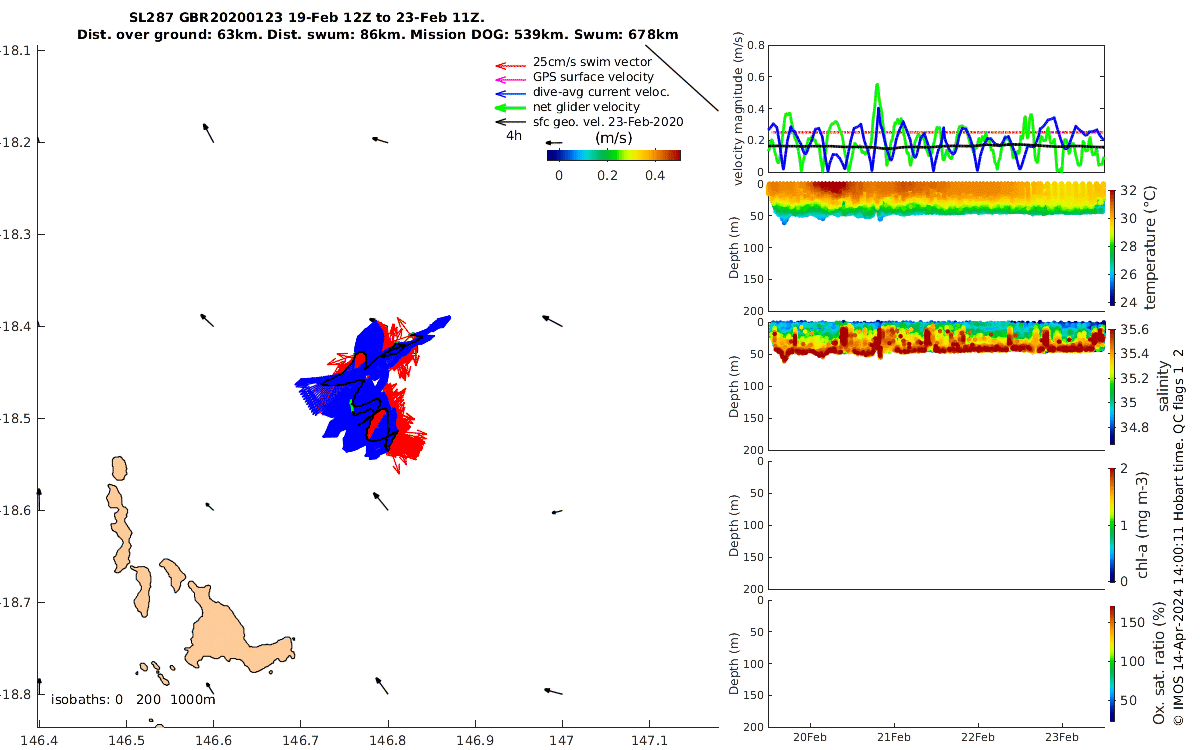Click the oxygen saturation ratio color bar
The height and width of the screenshot is (750, 1200).
[1113, 662]
